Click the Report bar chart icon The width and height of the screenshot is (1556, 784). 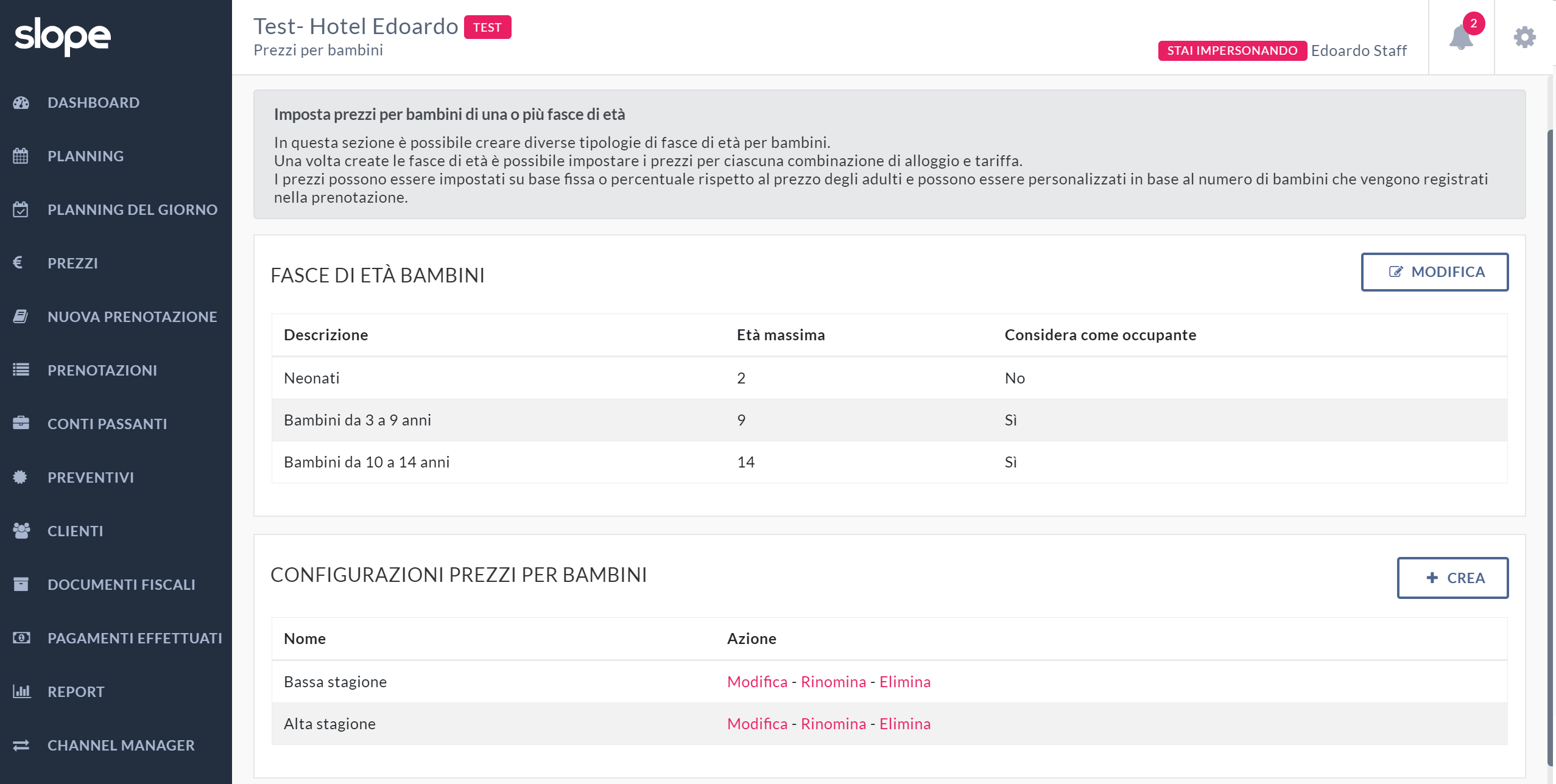[21, 691]
